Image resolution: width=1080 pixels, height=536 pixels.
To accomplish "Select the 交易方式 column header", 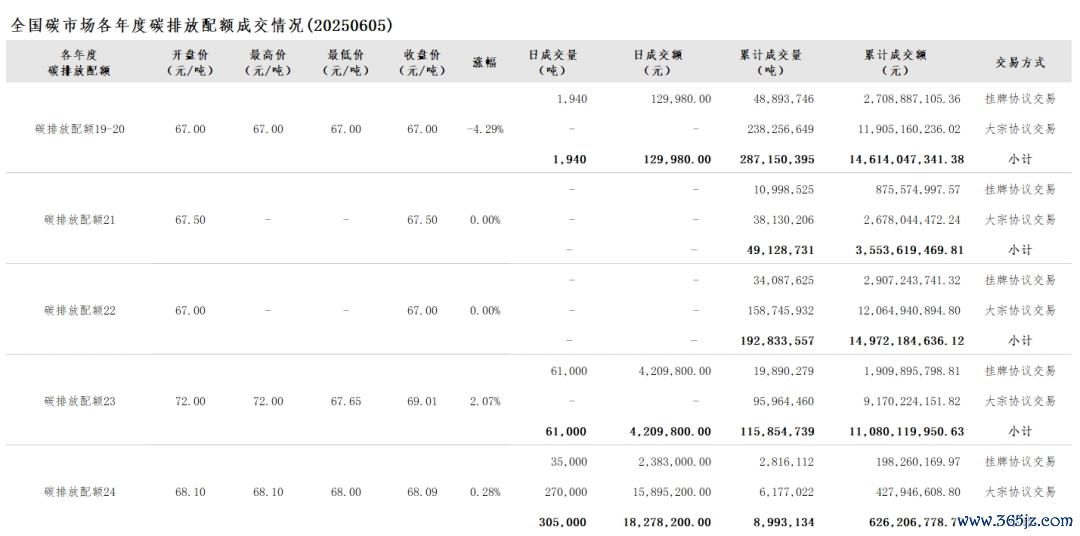I will coord(1019,62).
